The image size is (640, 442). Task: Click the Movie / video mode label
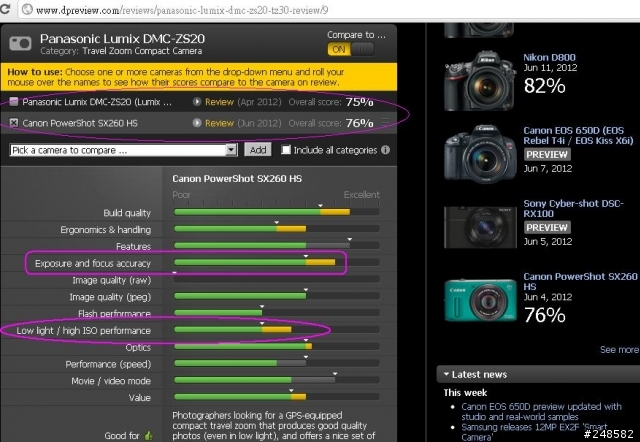click(x=111, y=381)
